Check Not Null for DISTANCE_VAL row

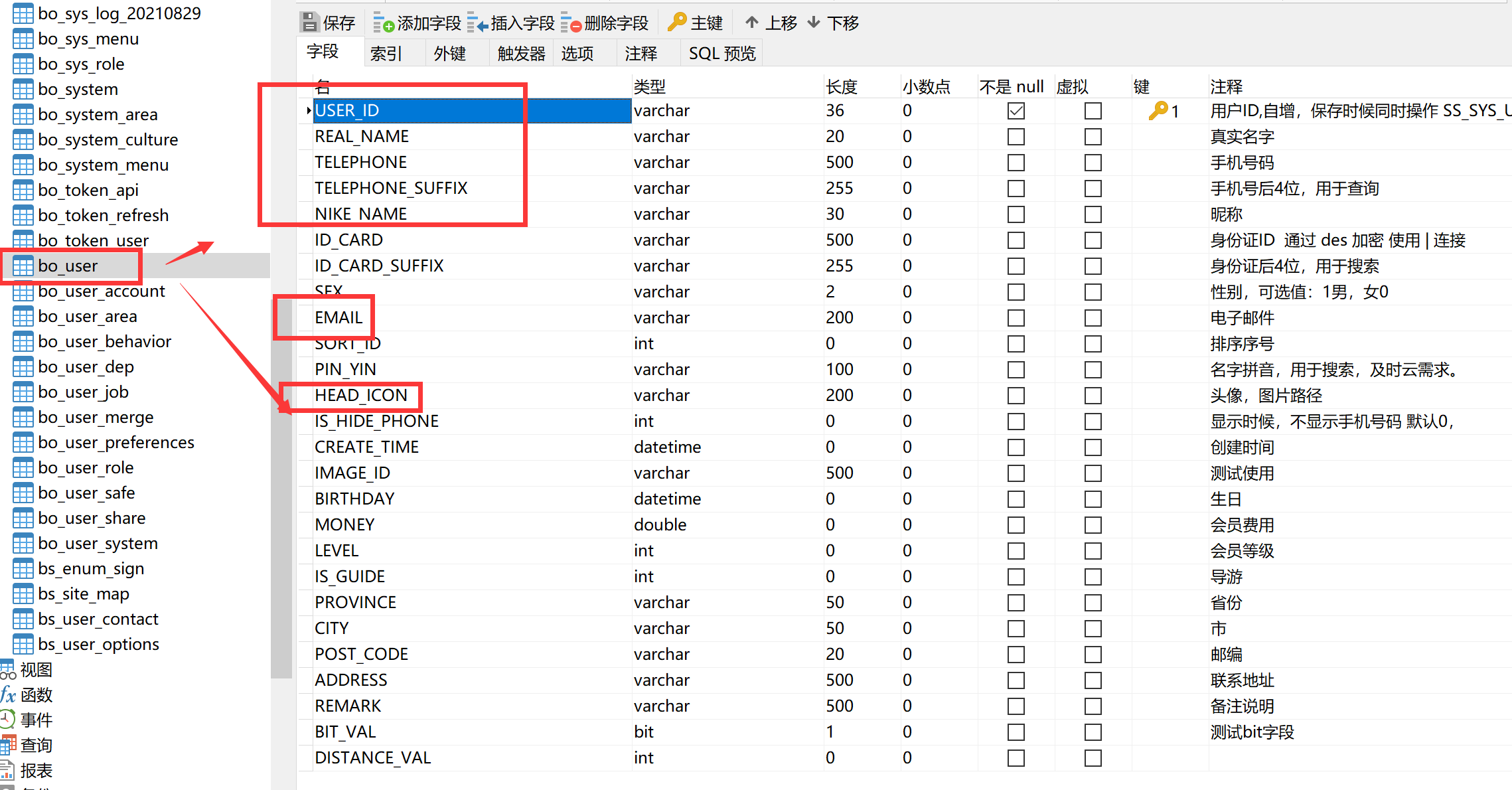point(1016,758)
